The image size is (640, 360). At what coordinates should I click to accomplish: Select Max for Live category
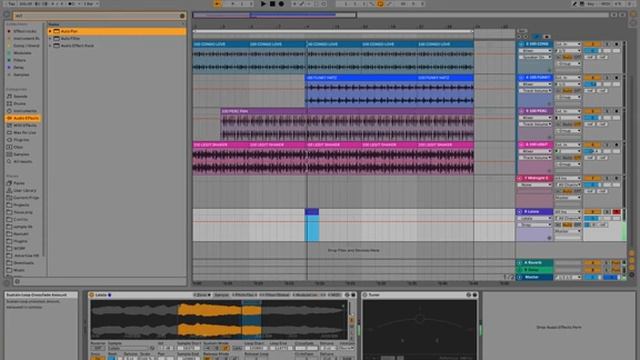(24, 133)
